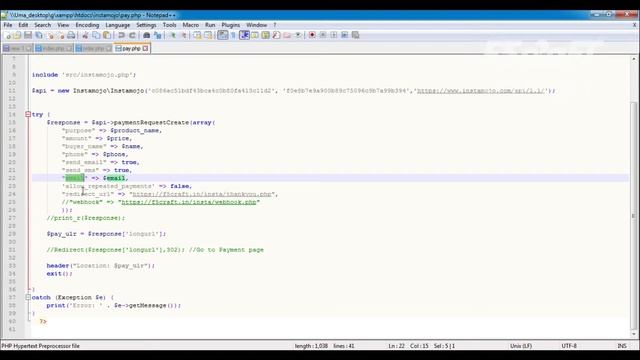
Task: Toggle synchronize horizontal scrolling
Action: pyautogui.click(x=208, y=36)
